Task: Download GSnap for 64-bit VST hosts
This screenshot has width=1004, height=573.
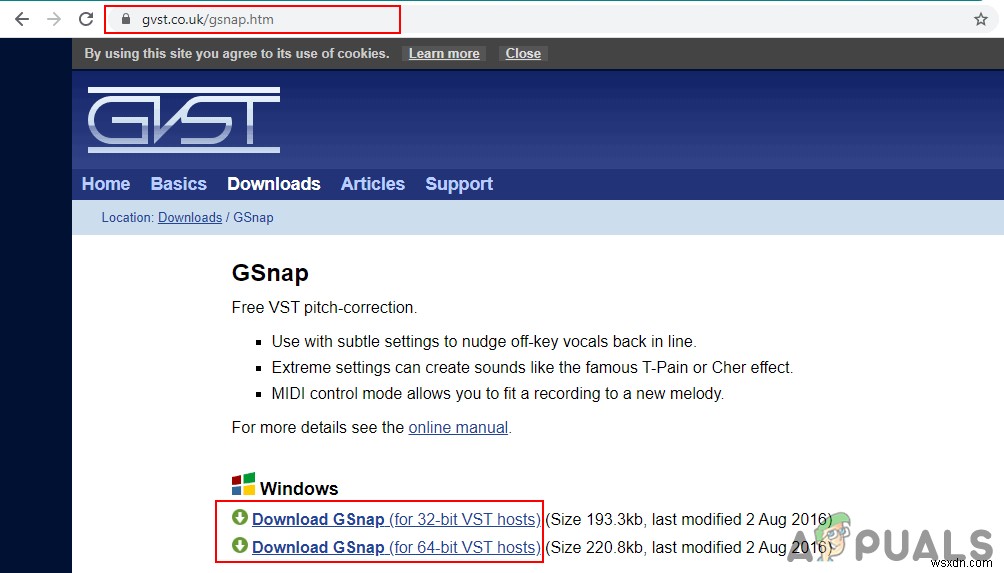Action: [396, 547]
